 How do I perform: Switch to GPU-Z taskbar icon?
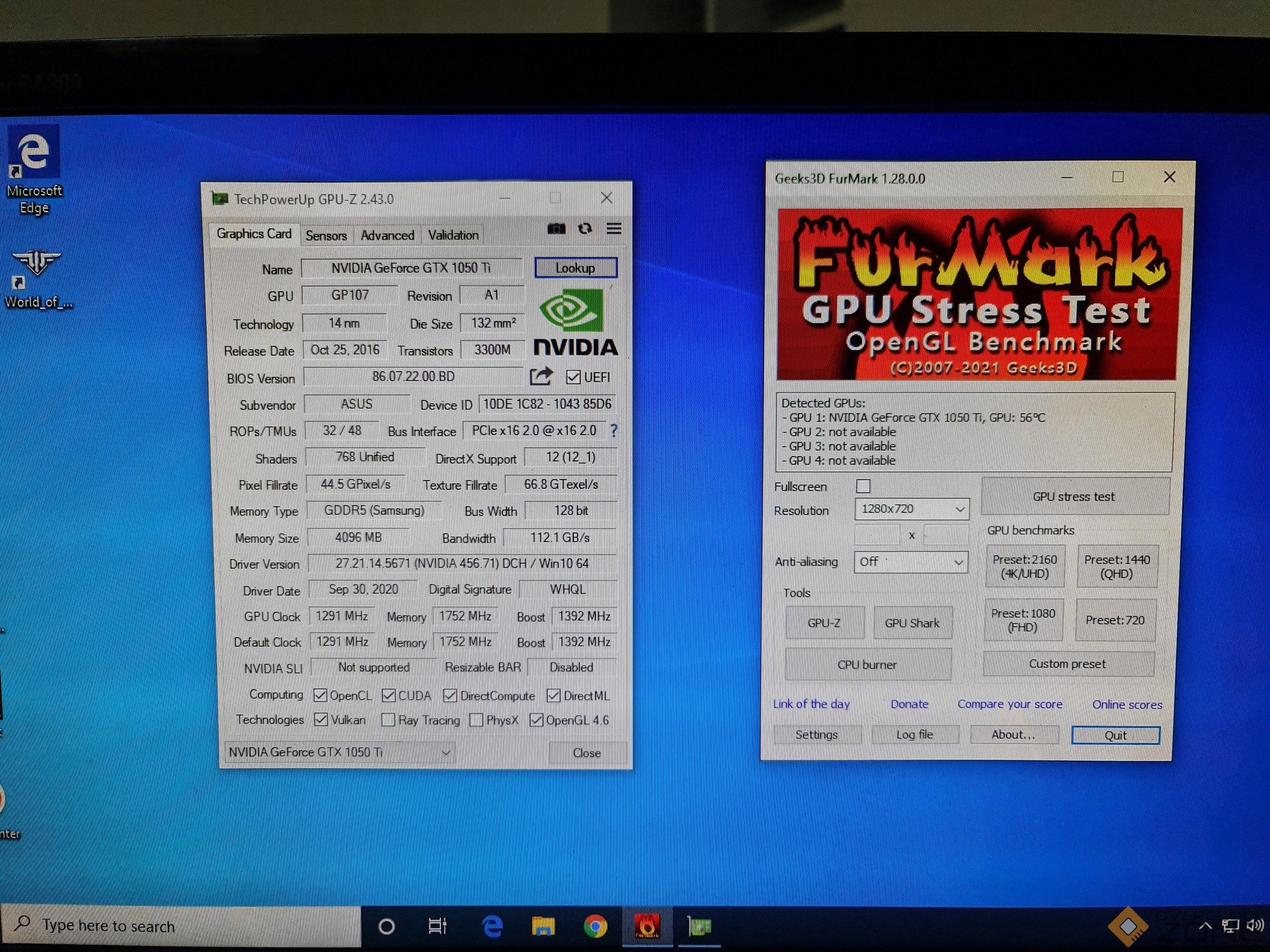pyautogui.click(x=698, y=926)
